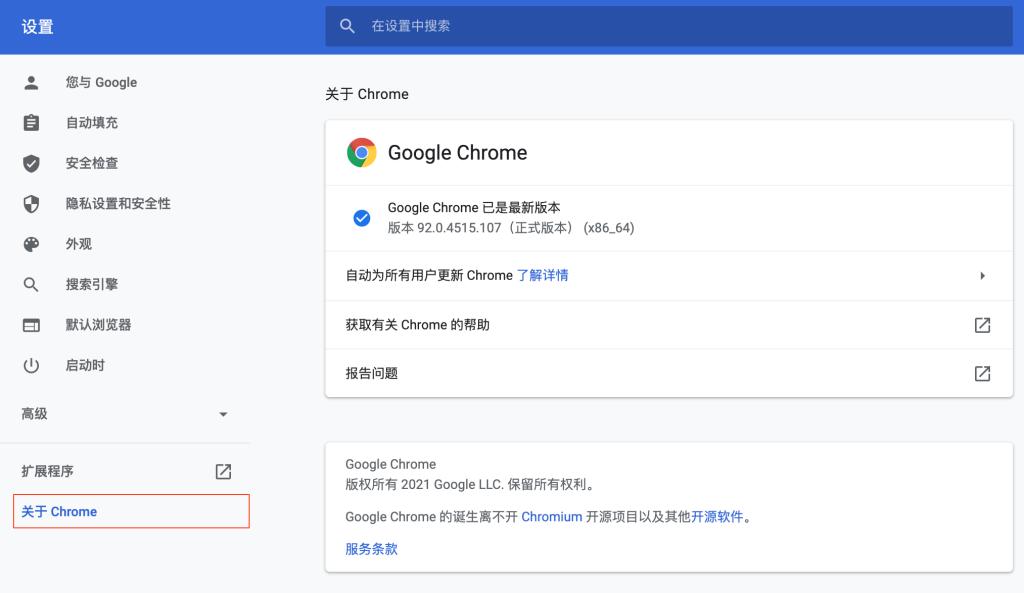Click the clipboard icon for 自动填充
The height and width of the screenshot is (593, 1024).
tap(31, 123)
